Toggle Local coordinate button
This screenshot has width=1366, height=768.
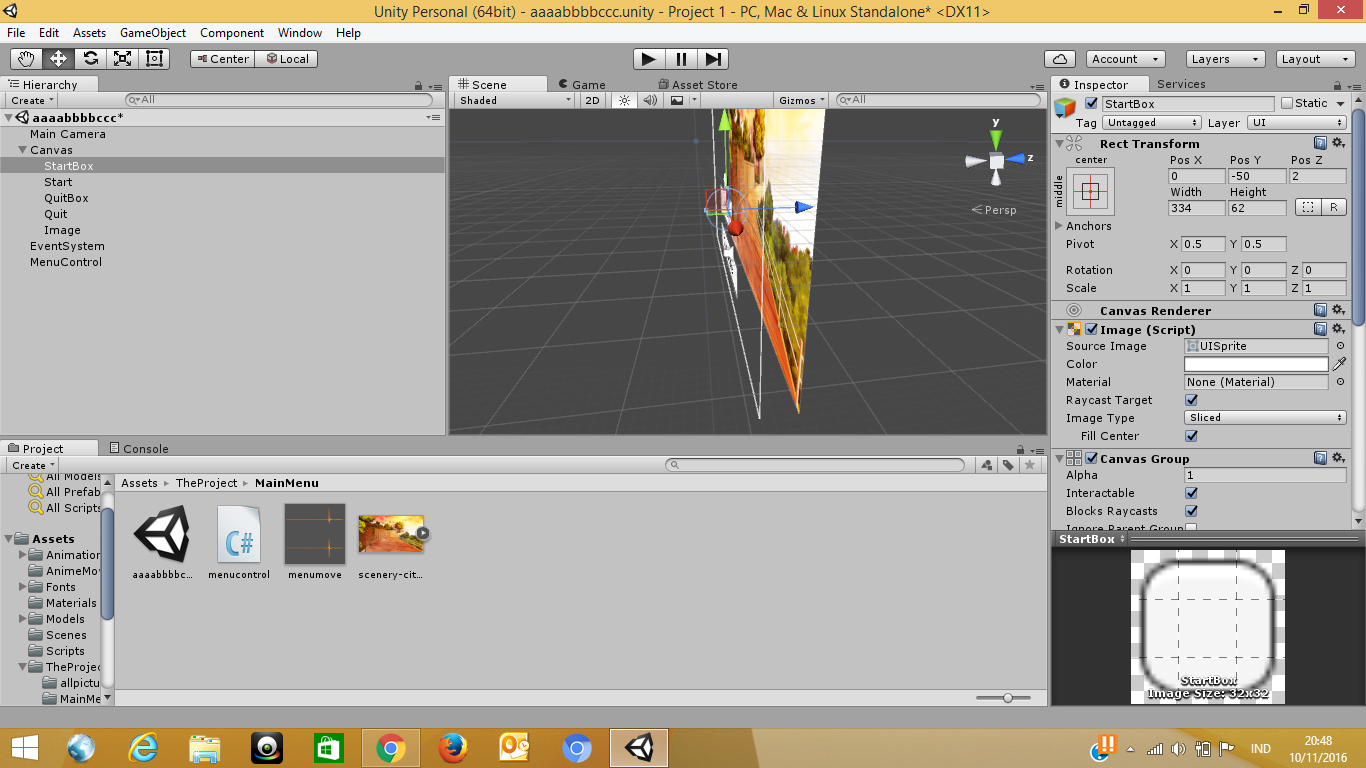pyautogui.click(x=286, y=59)
